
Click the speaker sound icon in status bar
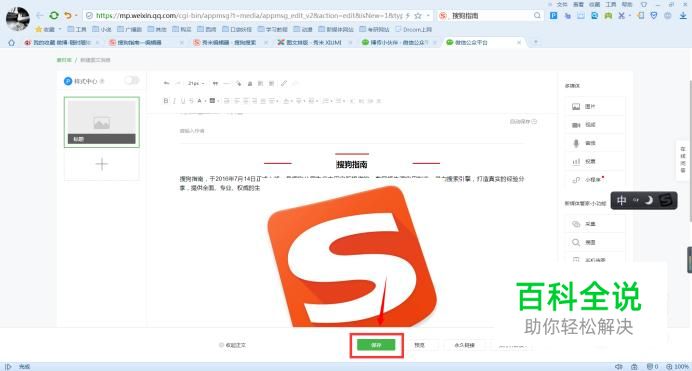click(x=619, y=367)
